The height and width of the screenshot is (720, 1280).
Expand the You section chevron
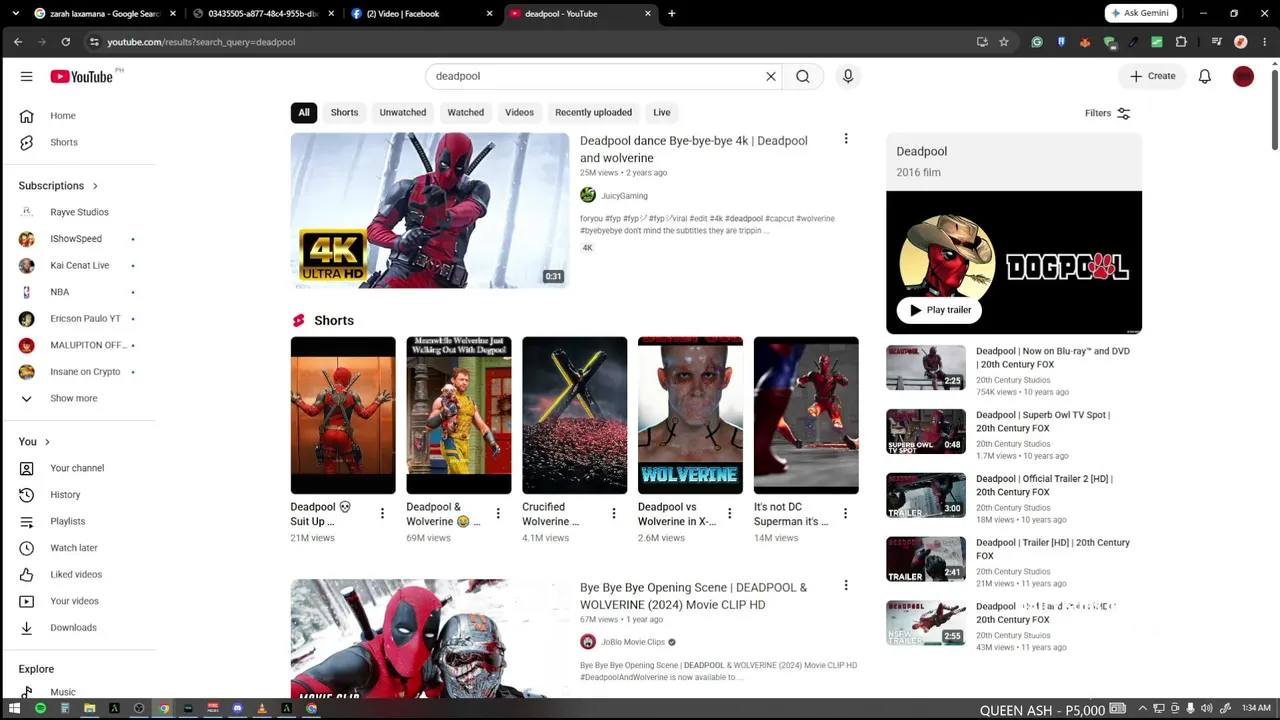pos(47,442)
